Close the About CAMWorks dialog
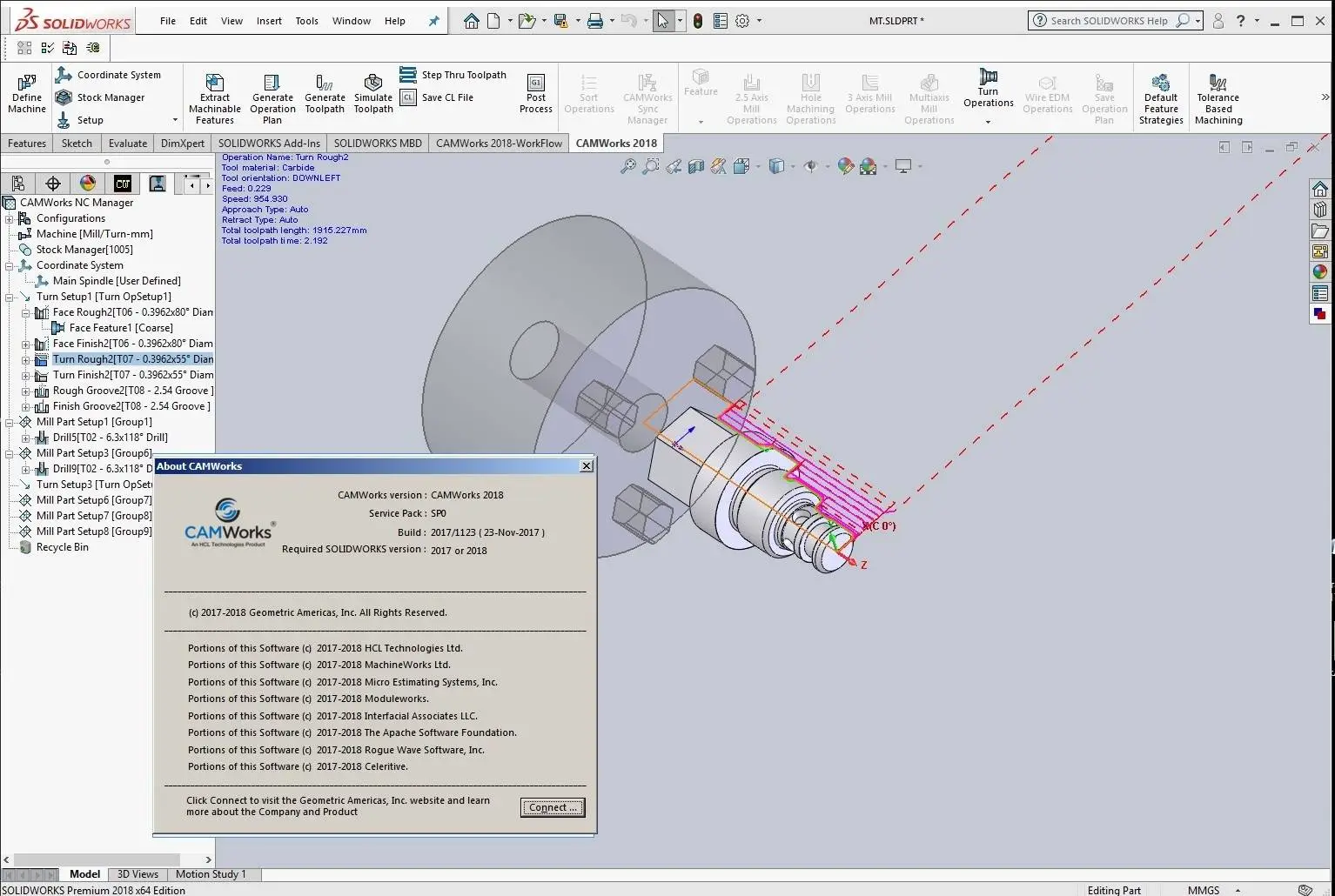The image size is (1335, 896). (x=587, y=466)
